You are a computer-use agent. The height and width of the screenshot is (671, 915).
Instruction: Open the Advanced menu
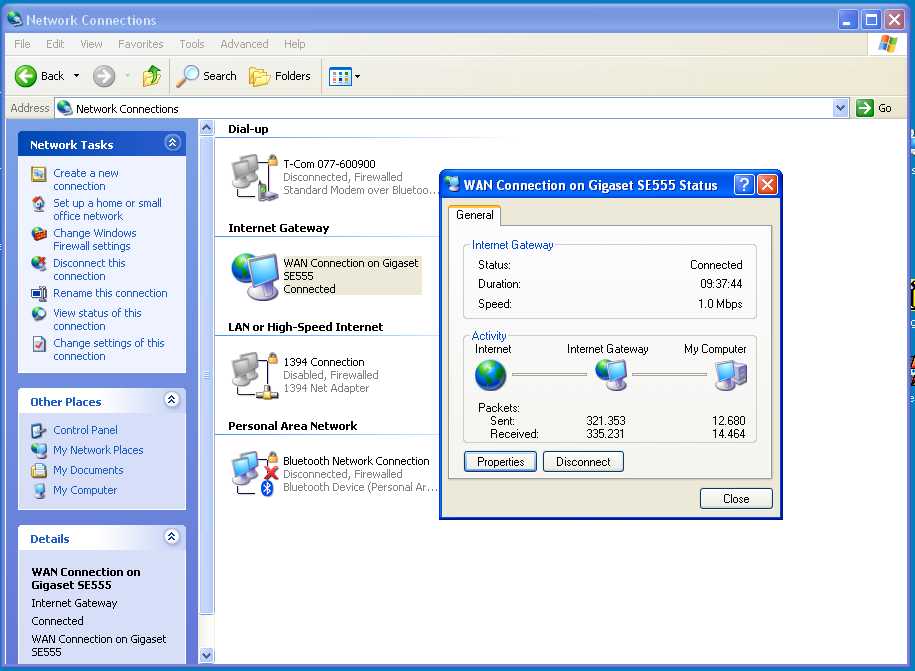[244, 44]
